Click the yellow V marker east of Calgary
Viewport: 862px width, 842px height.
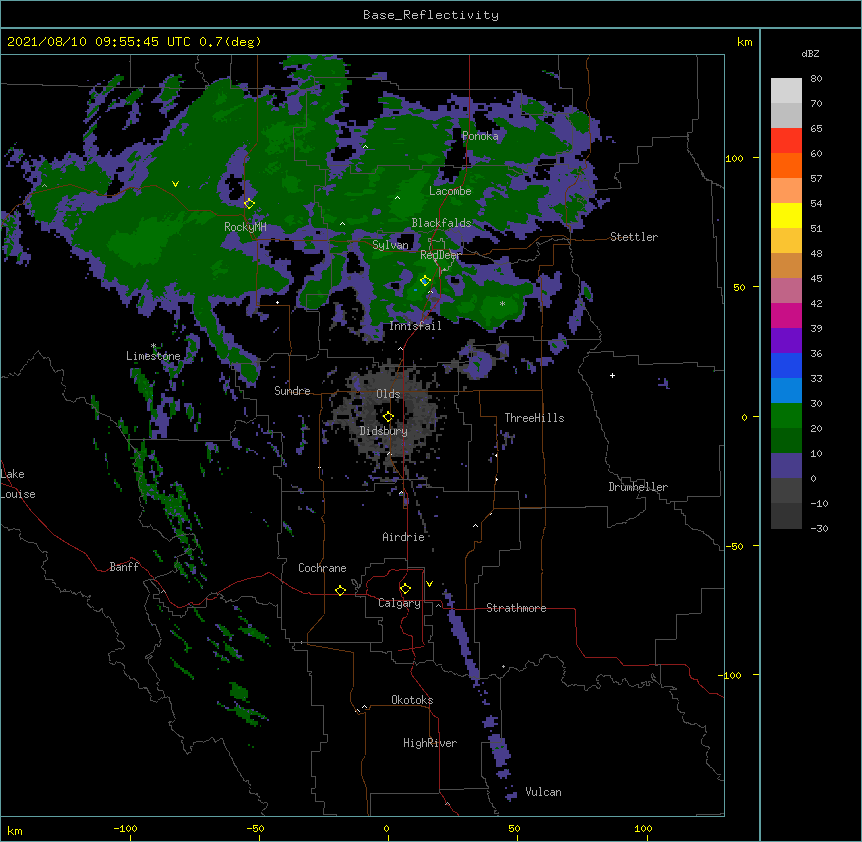[x=429, y=584]
